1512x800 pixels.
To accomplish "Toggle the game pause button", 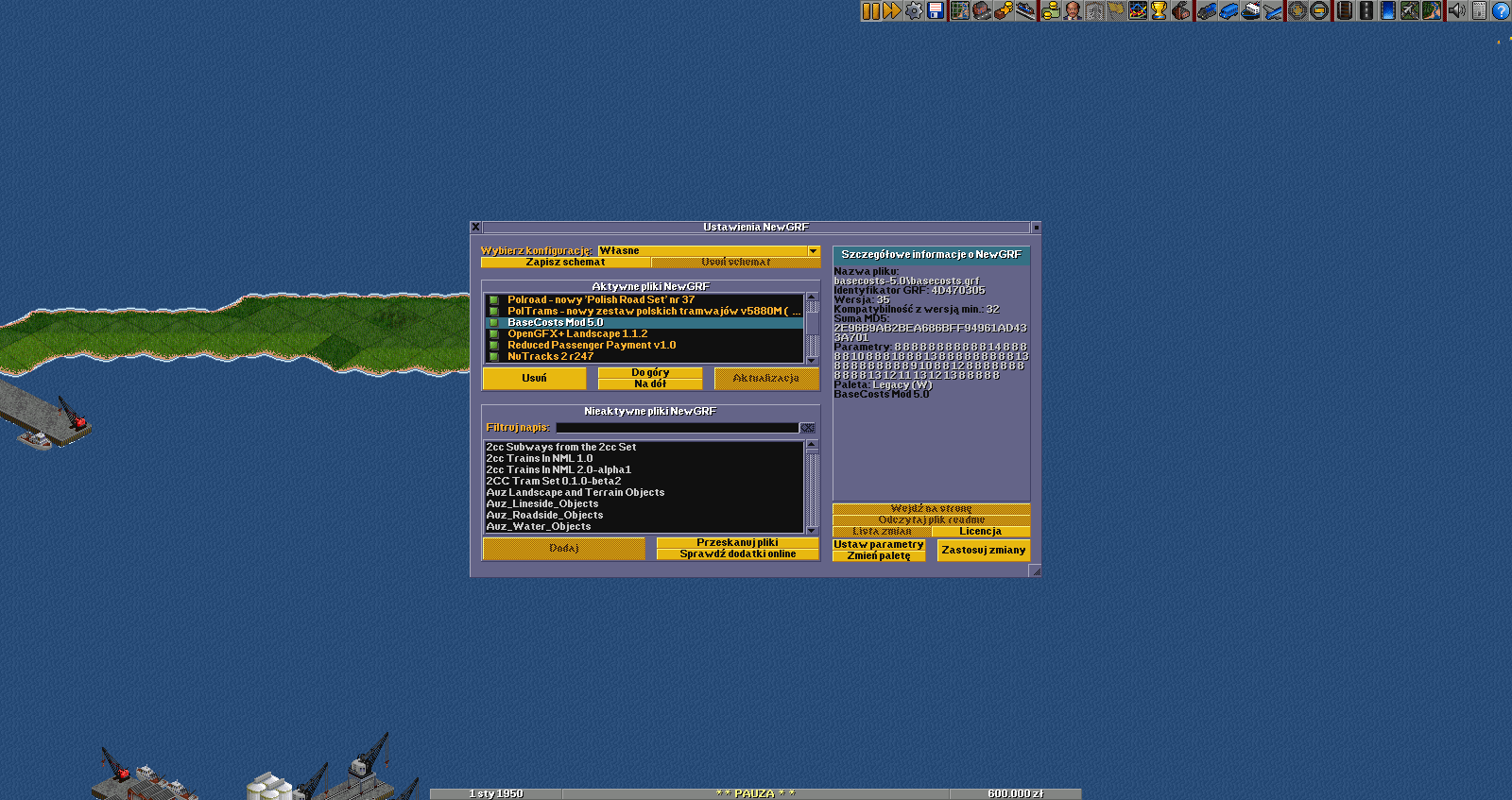I will (x=870, y=10).
